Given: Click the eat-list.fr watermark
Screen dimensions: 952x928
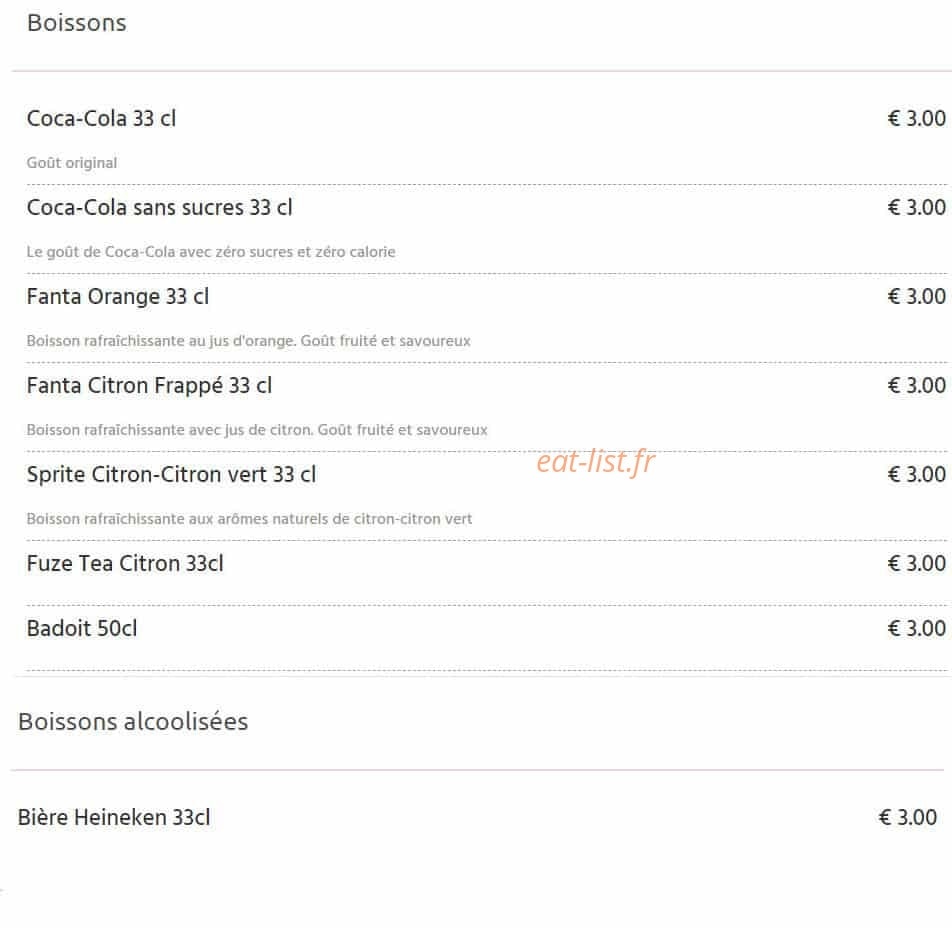Looking at the screenshot, I should 596,462.
